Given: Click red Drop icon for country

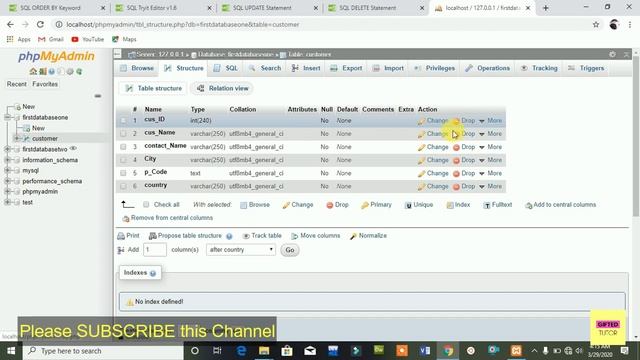Looking at the screenshot, I should (x=456, y=187).
